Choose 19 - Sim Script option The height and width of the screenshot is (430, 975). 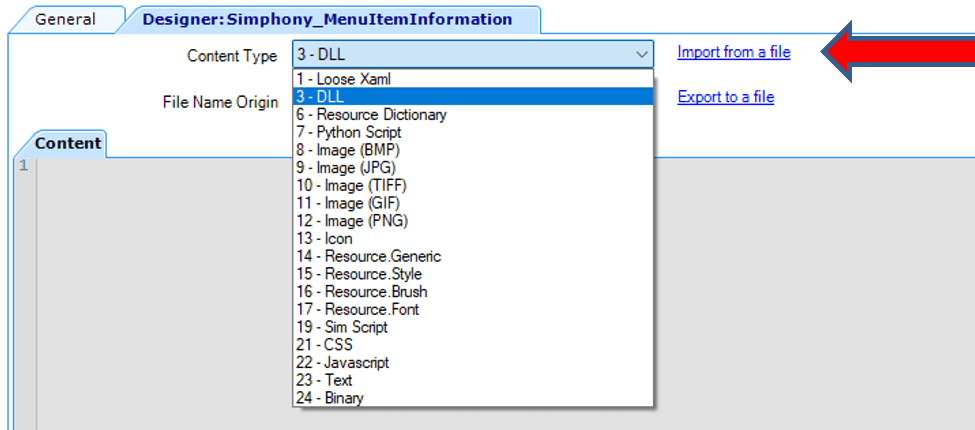(x=341, y=327)
